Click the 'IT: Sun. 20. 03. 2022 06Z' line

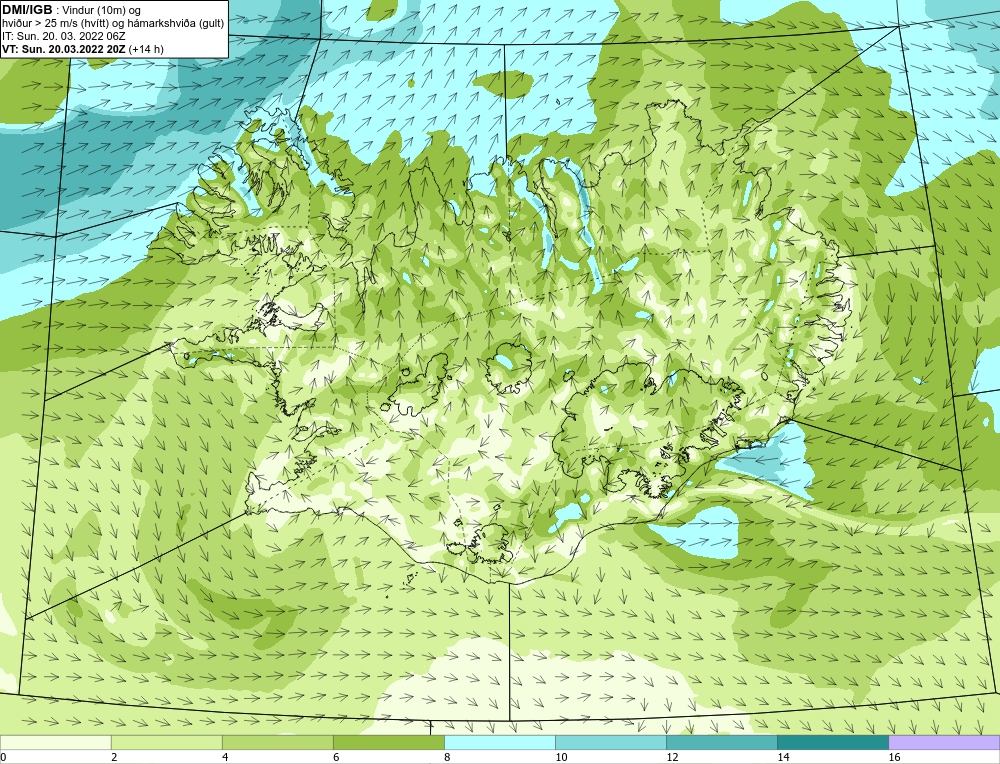(x=64, y=36)
